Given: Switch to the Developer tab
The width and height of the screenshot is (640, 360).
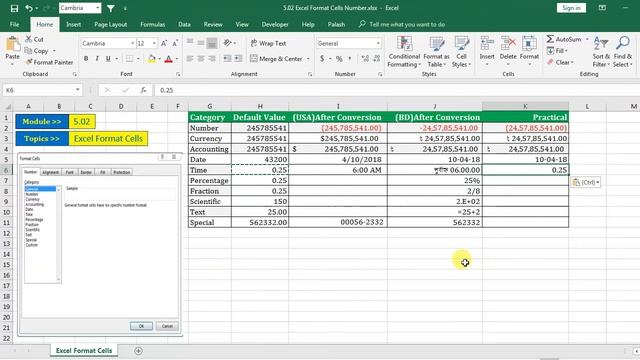Looking at the screenshot, I should point(275,24).
